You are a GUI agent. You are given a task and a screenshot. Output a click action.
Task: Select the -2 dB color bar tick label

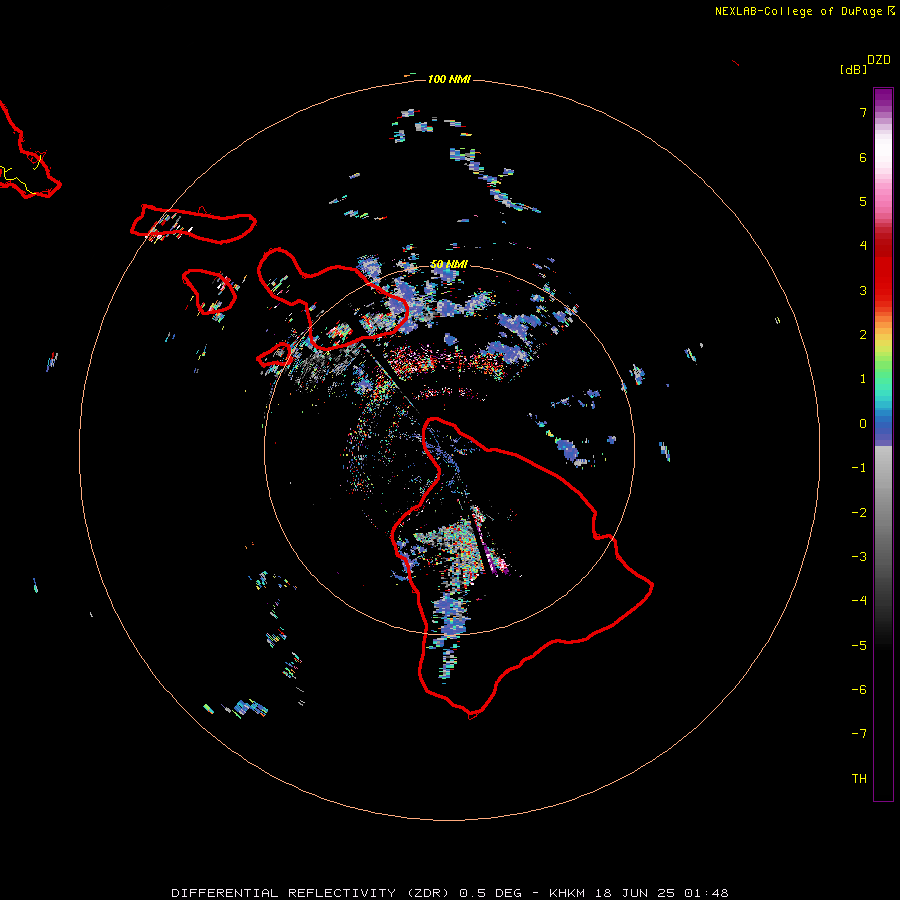(859, 513)
